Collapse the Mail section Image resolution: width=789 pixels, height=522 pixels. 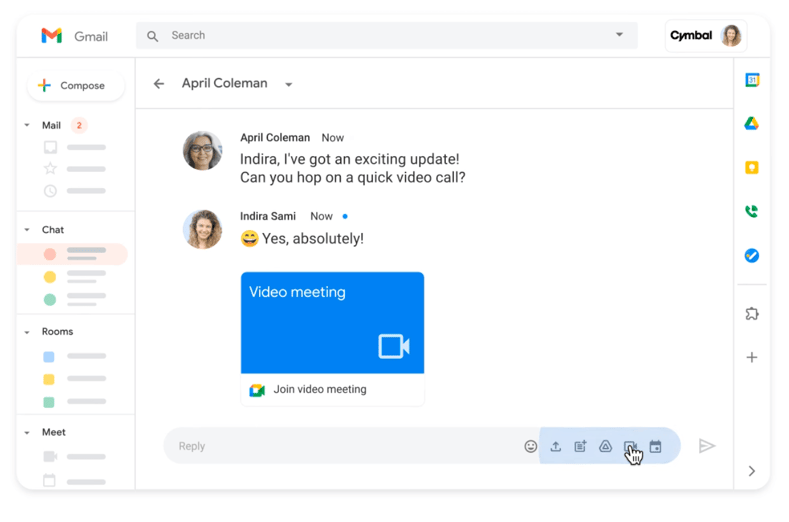27,126
